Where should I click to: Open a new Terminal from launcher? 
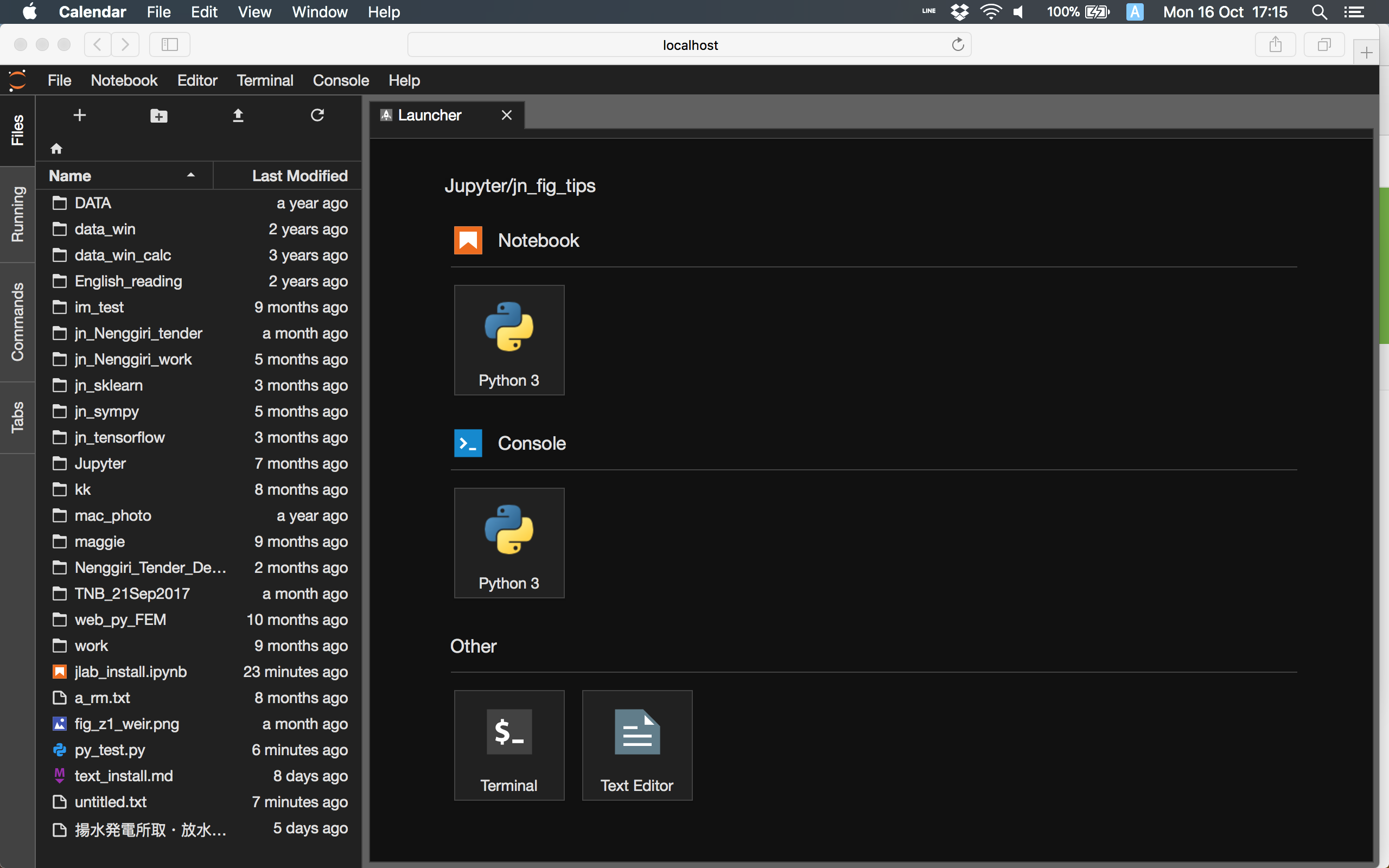(x=509, y=745)
